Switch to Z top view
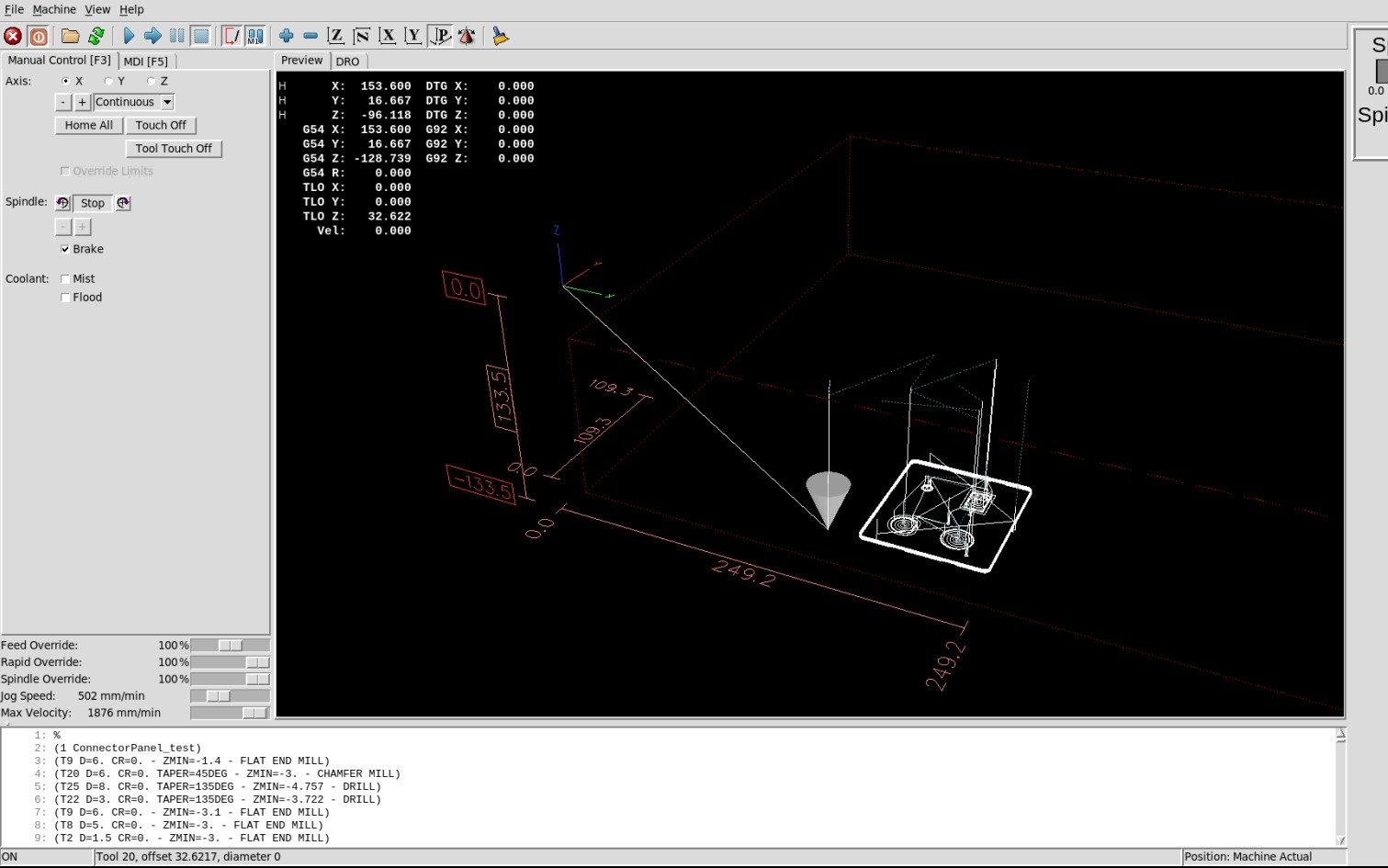This screenshot has width=1388, height=868. coord(336,36)
